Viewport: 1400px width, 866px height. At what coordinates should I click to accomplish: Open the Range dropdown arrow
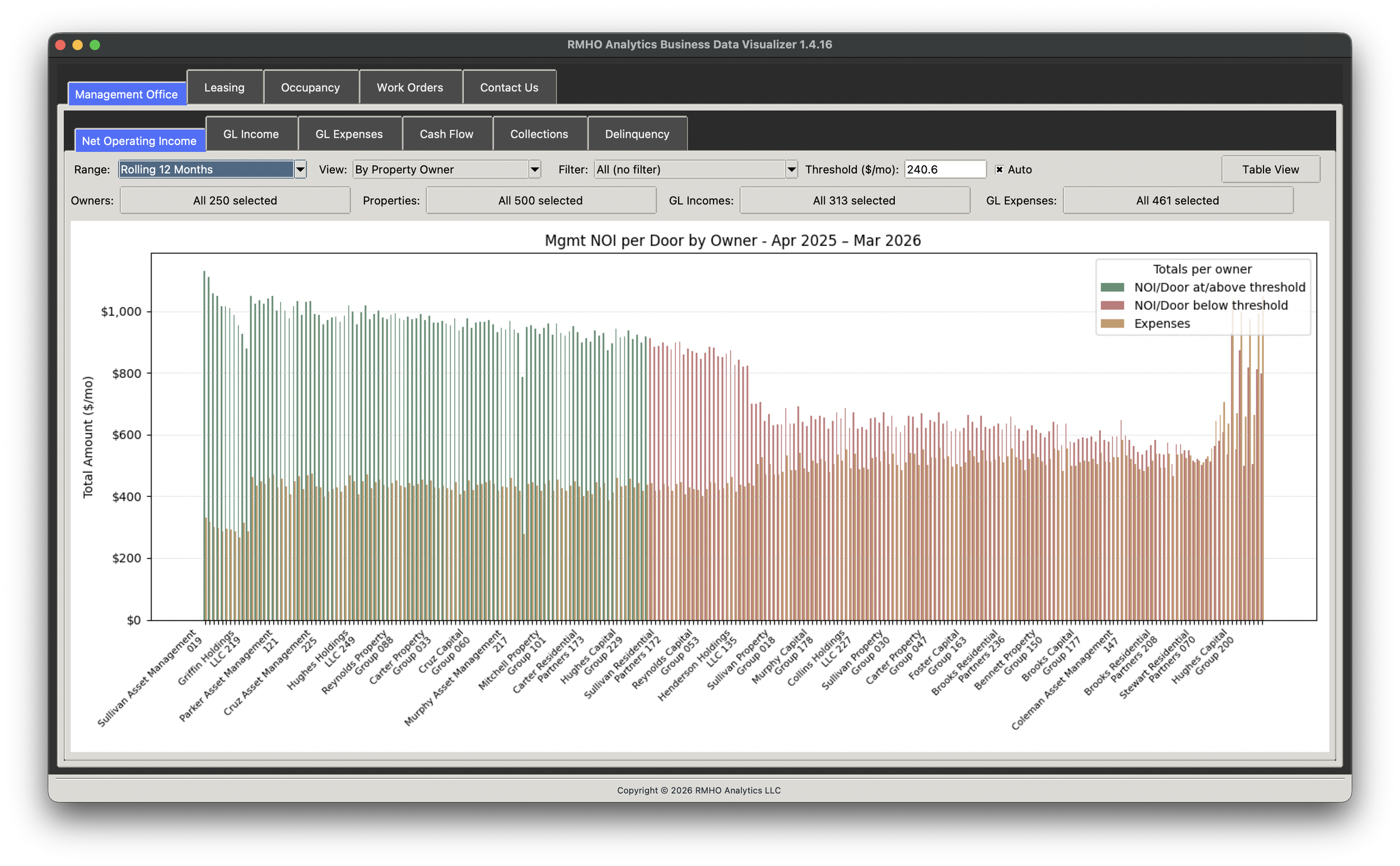coord(300,170)
